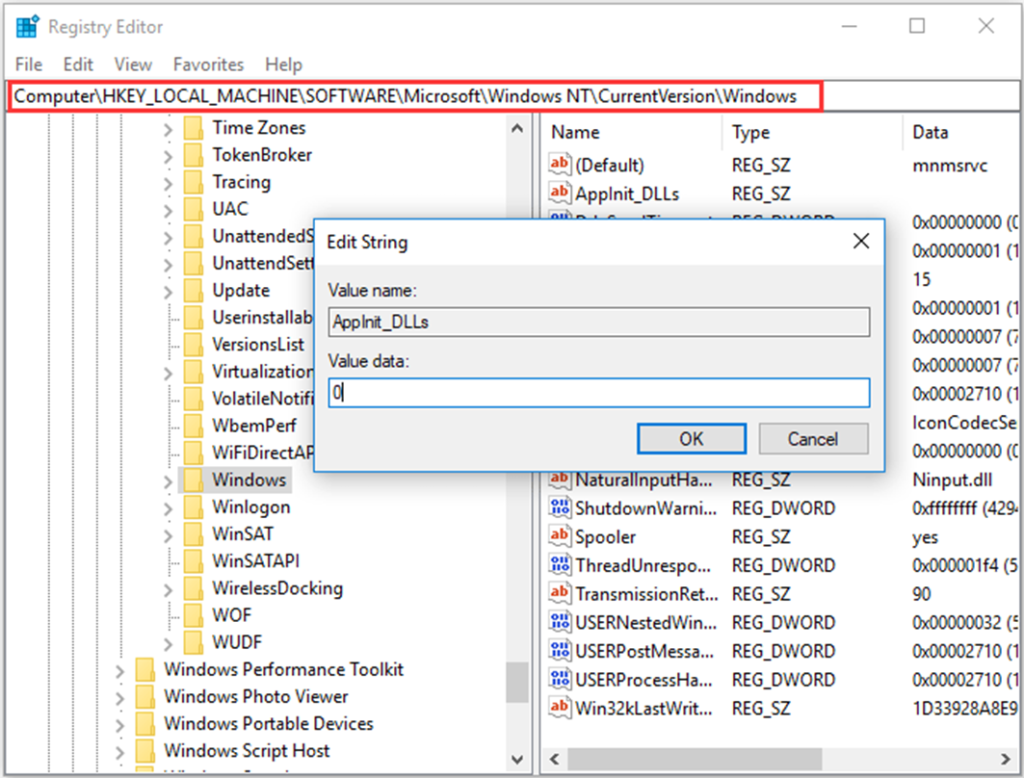Image resolution: width=1024 pixels, height=778 pixels.
Task: Click the WinSATAPI folder icon
Action: click(x=193, y=561)
